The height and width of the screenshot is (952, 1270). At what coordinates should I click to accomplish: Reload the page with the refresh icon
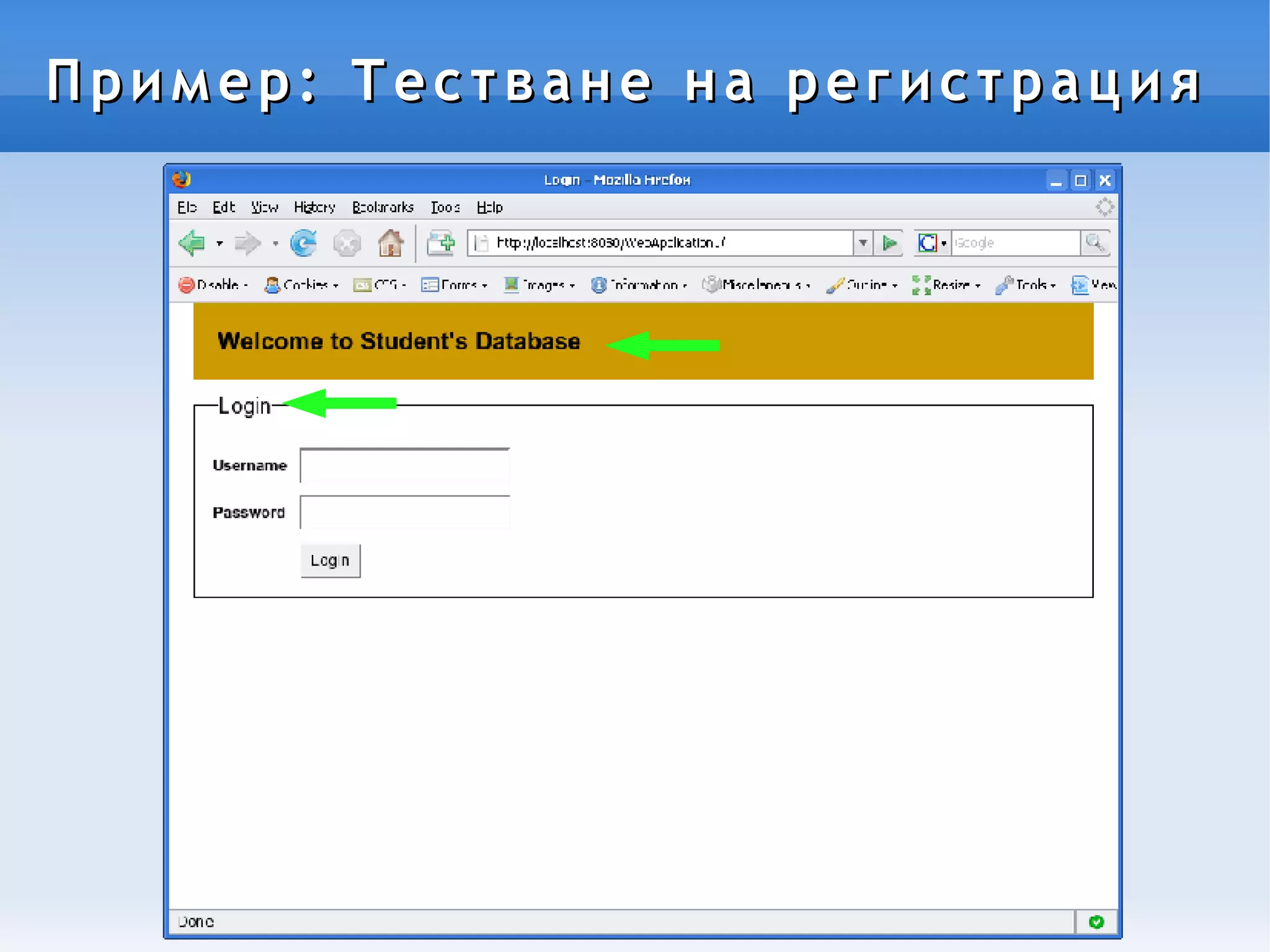tap(303, 243)
